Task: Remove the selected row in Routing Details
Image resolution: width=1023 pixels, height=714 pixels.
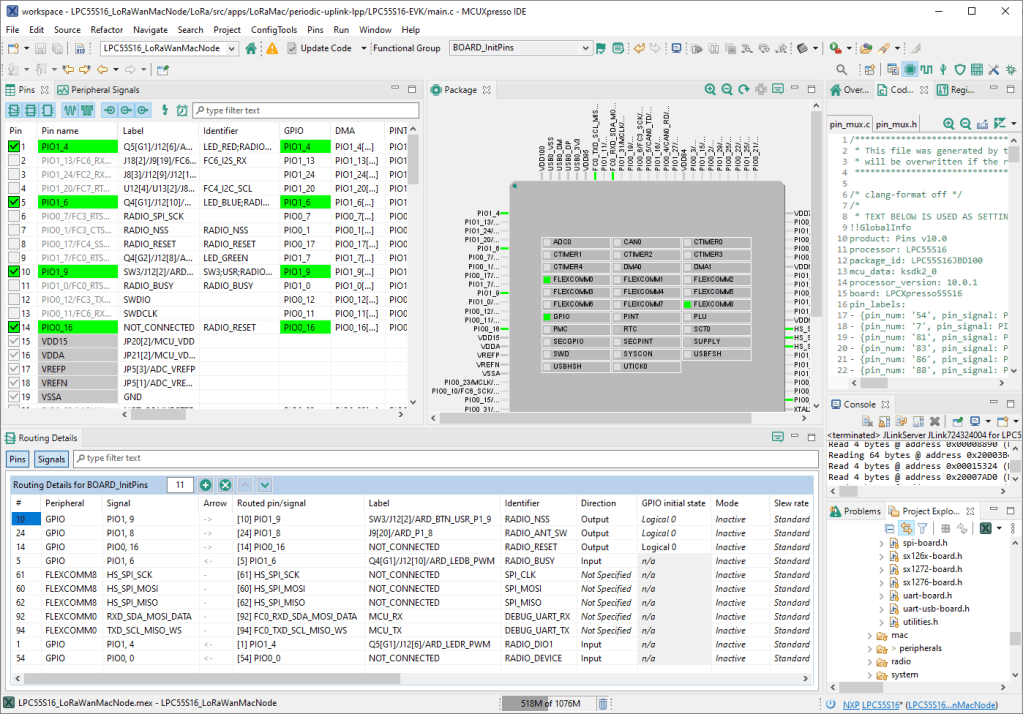Action: pos(225,485)
